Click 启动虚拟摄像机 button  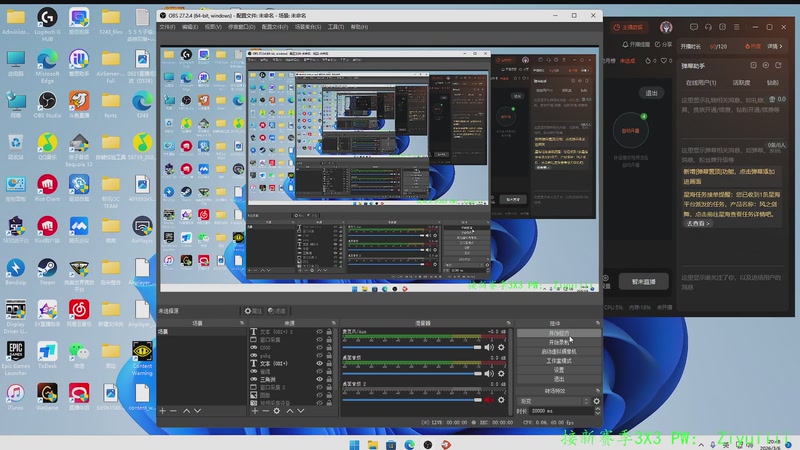(x=559, y=352)
